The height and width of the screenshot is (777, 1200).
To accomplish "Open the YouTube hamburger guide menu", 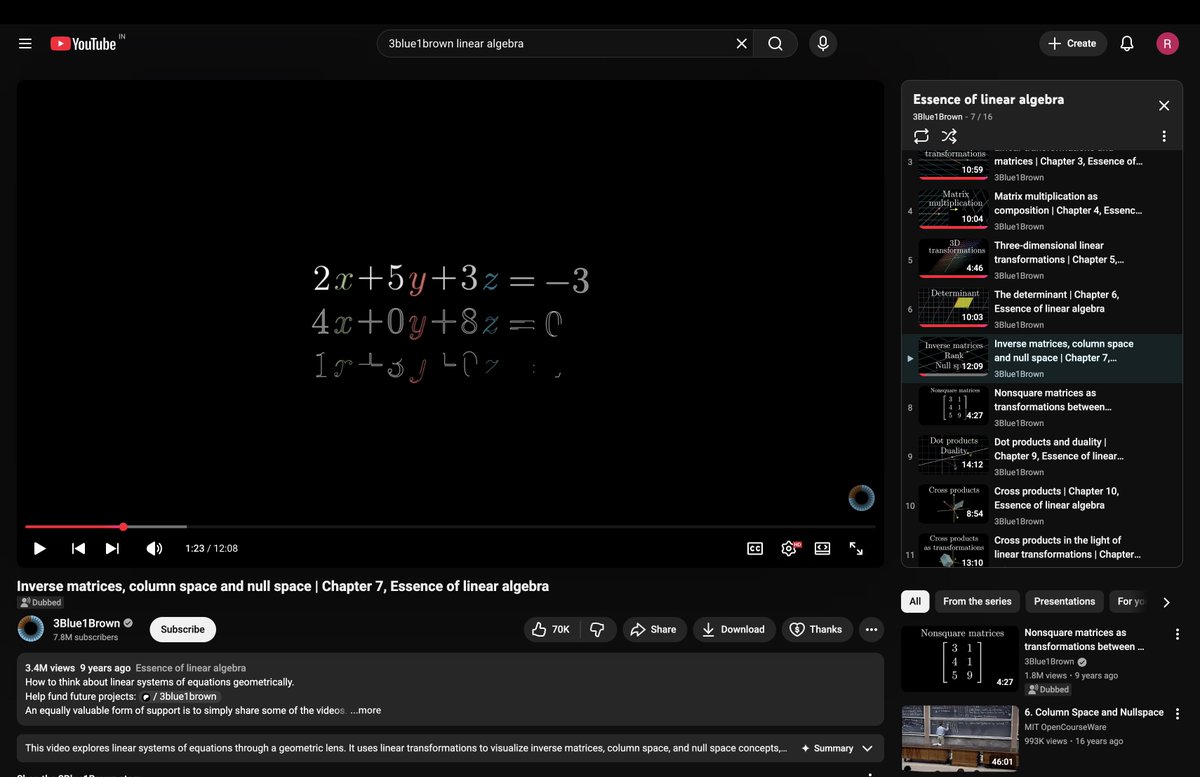I will (x=25, y=44).
